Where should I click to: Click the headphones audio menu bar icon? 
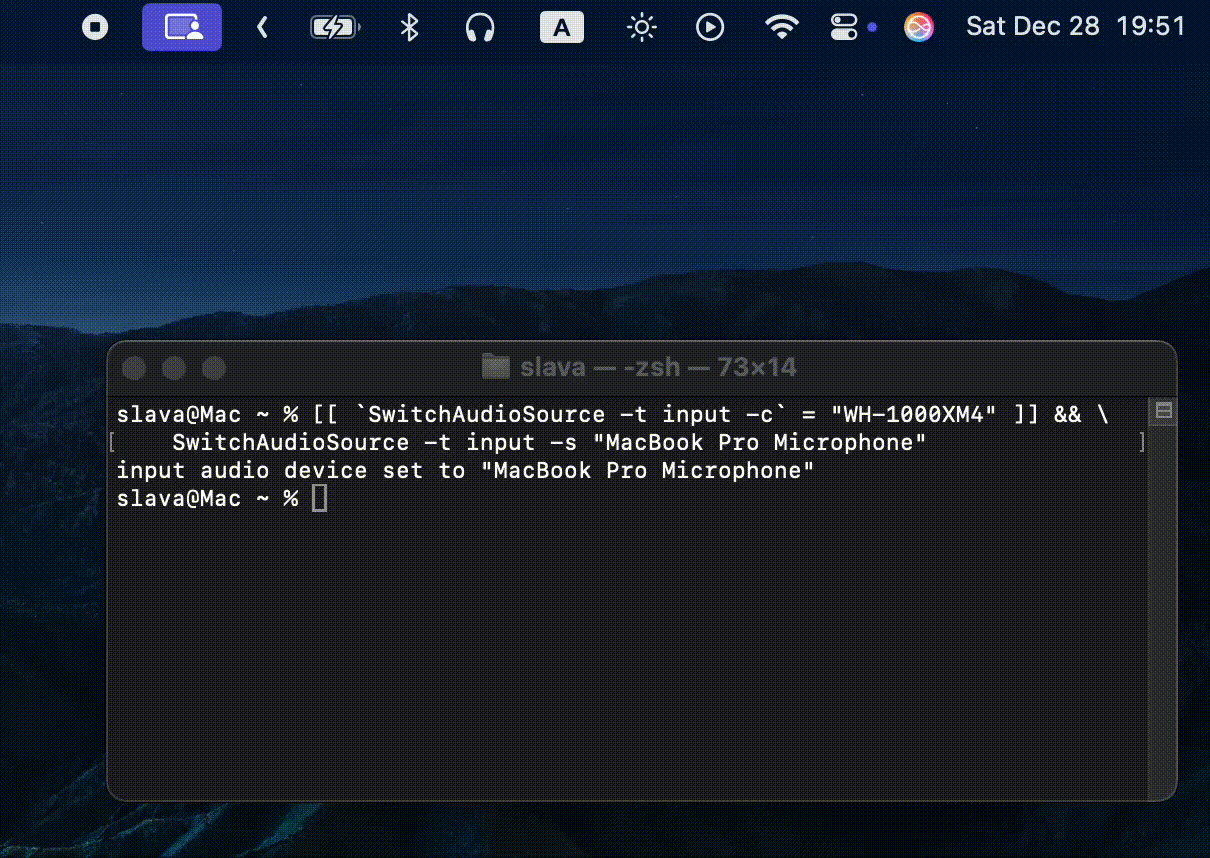point(480,27)
